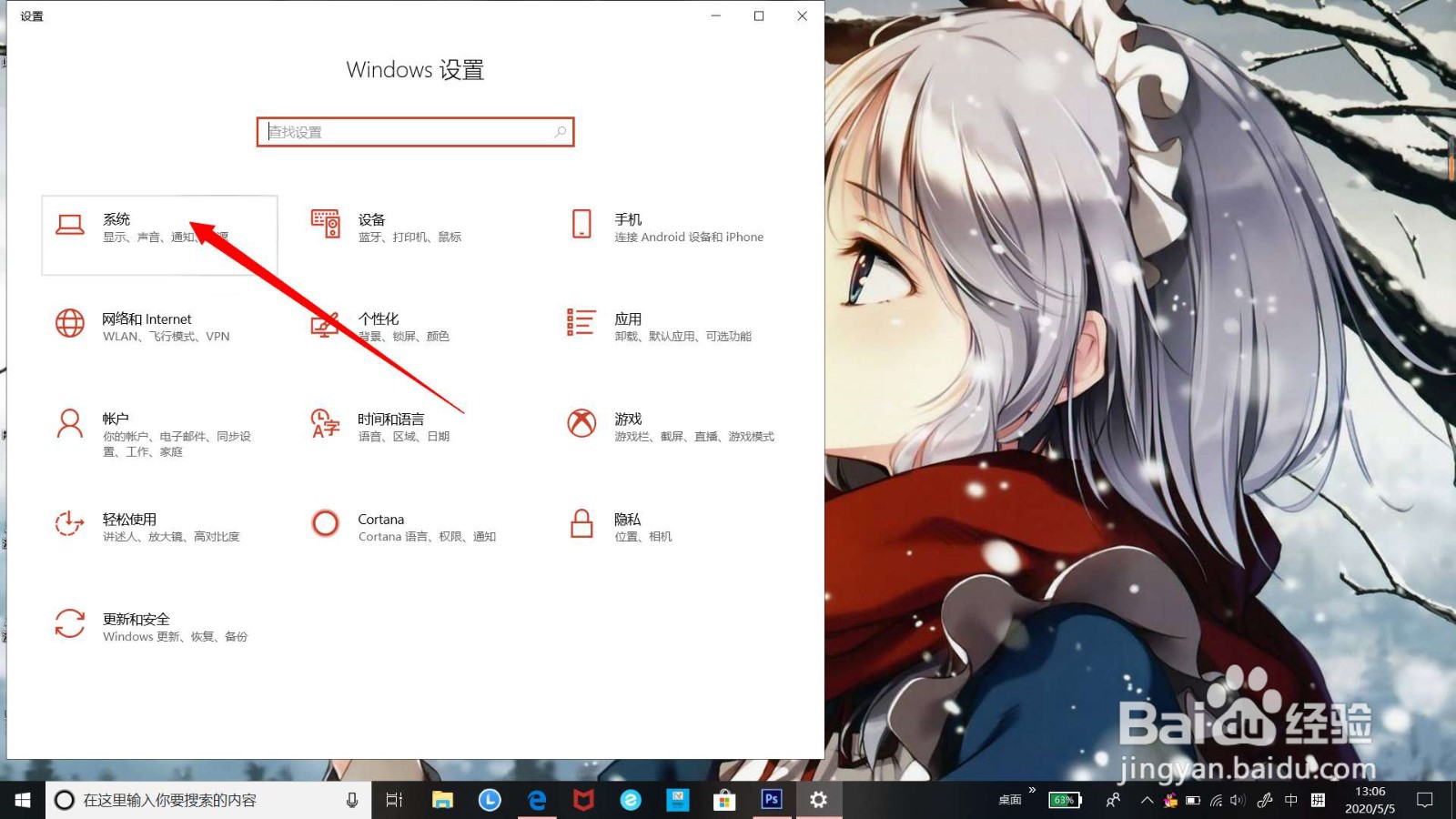The width and height of the screenshot is (1456, 819).
Task: Open the 手机 (Phone) settings icon
Action: tap(581, 224)
